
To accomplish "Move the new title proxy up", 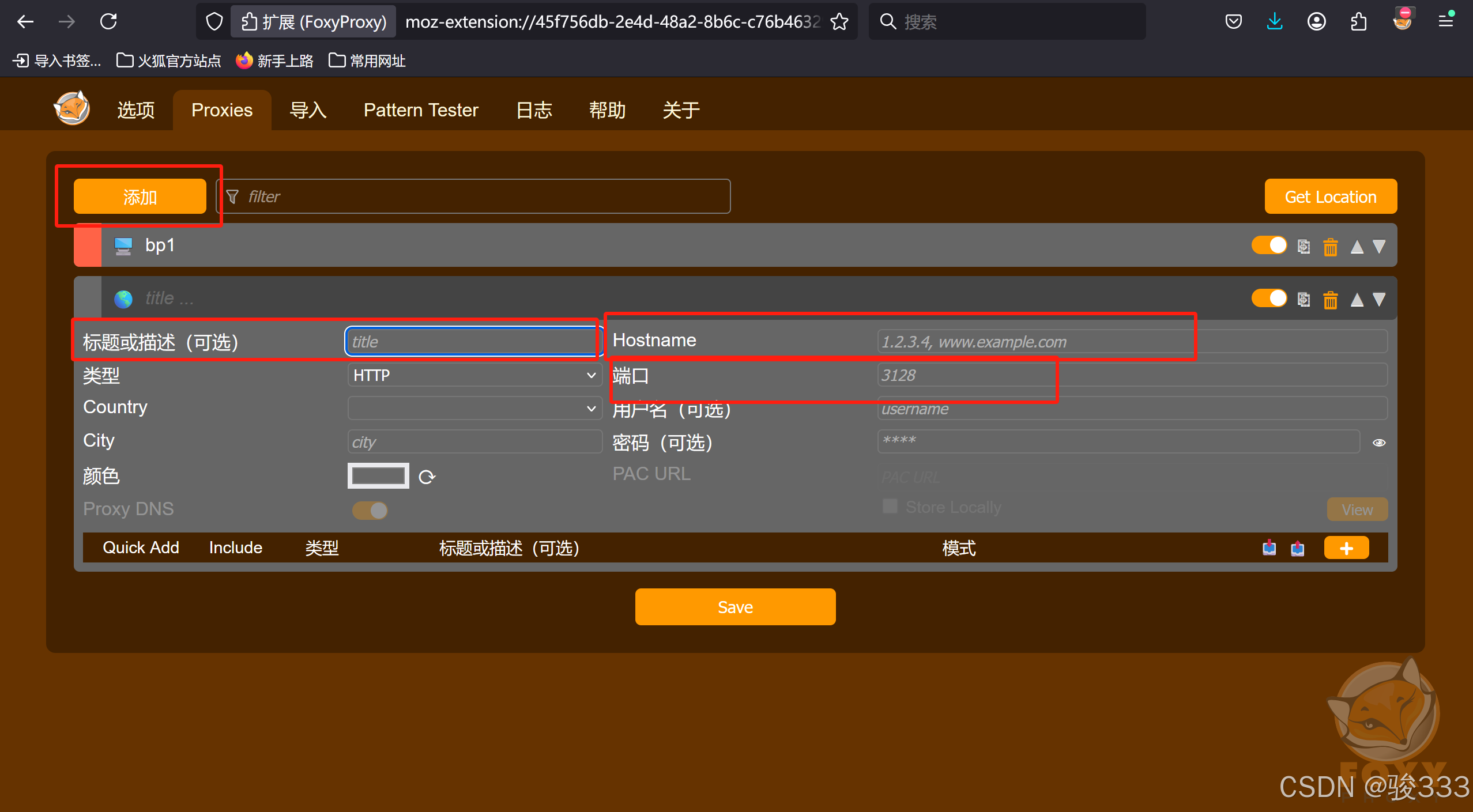I will click(1357, 300).
